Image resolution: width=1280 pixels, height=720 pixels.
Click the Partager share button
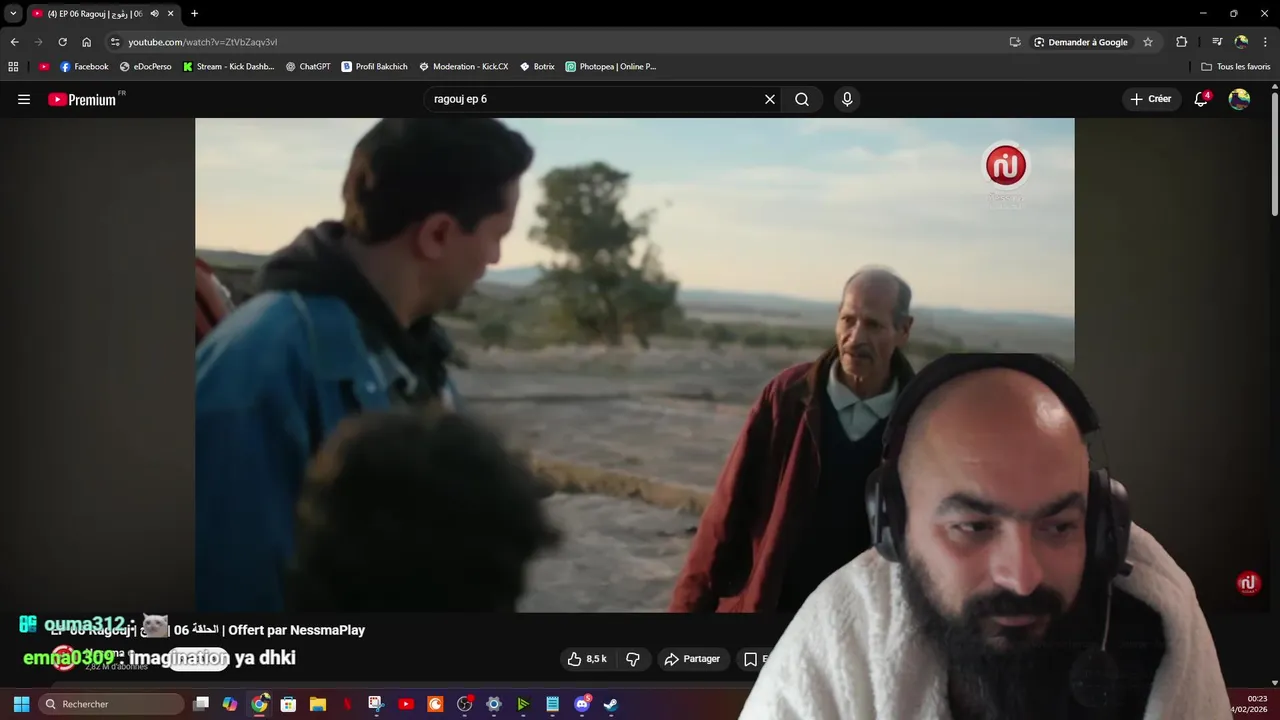tap(692, 659)
